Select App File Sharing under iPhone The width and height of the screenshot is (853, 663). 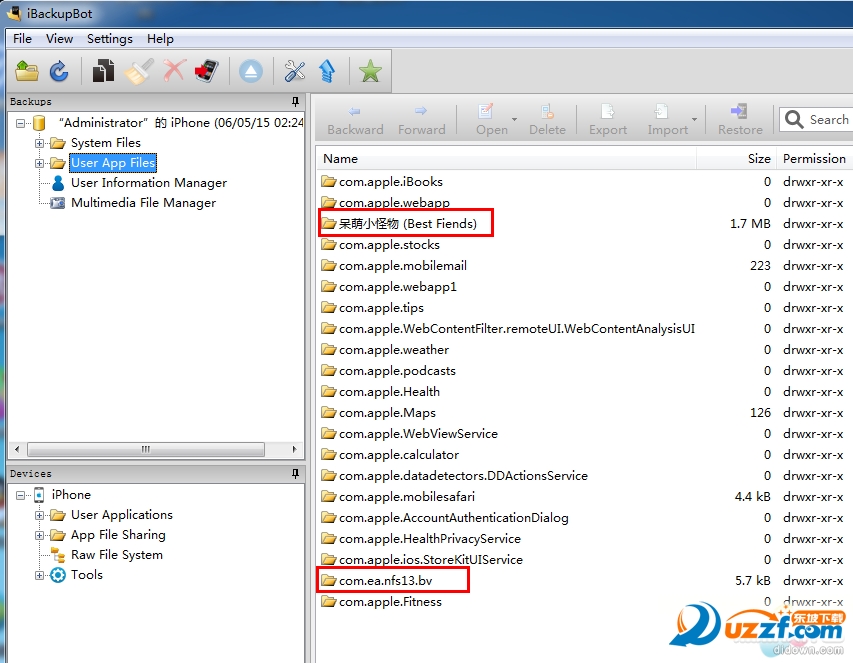click(118, 535)
